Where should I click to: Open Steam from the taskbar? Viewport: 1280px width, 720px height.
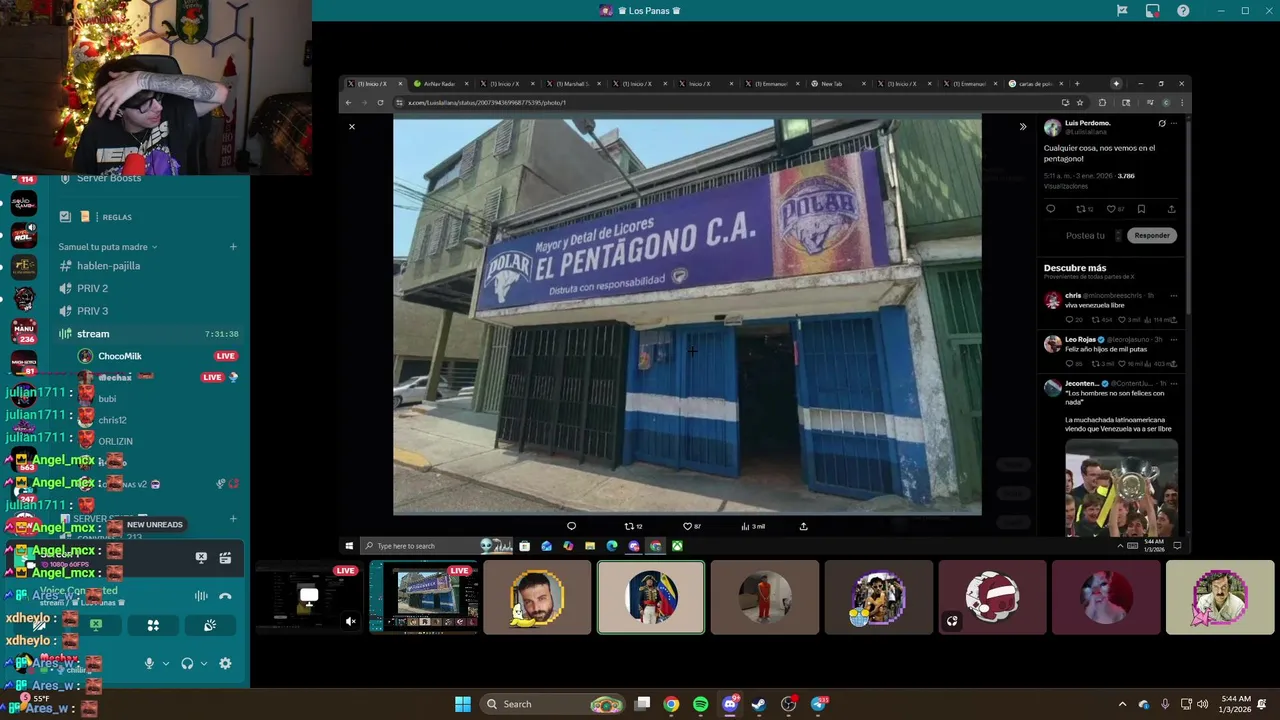pyautogui.click(x=758, y=704)
